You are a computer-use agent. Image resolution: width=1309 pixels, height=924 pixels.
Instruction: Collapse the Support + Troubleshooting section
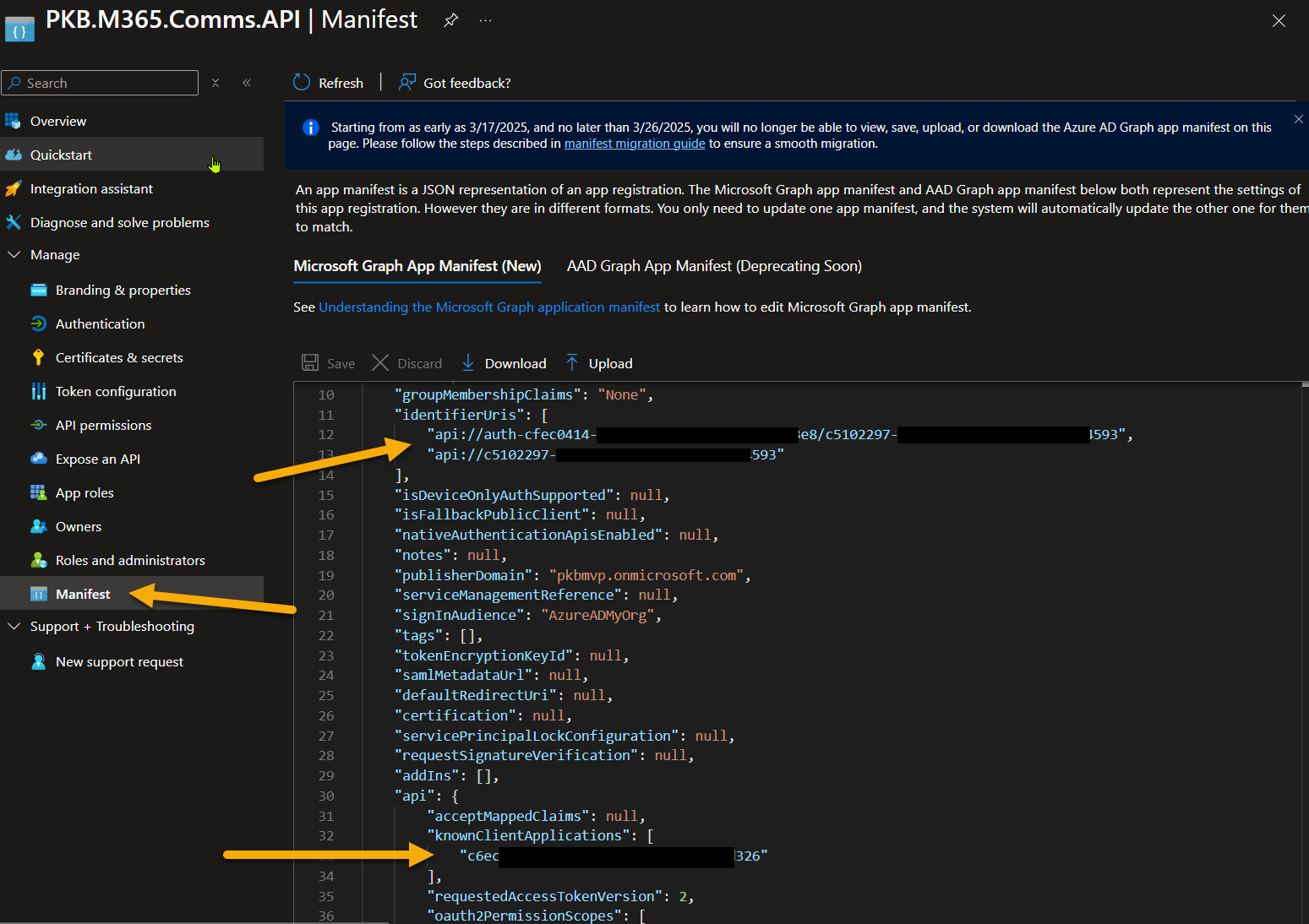(14, 626)
